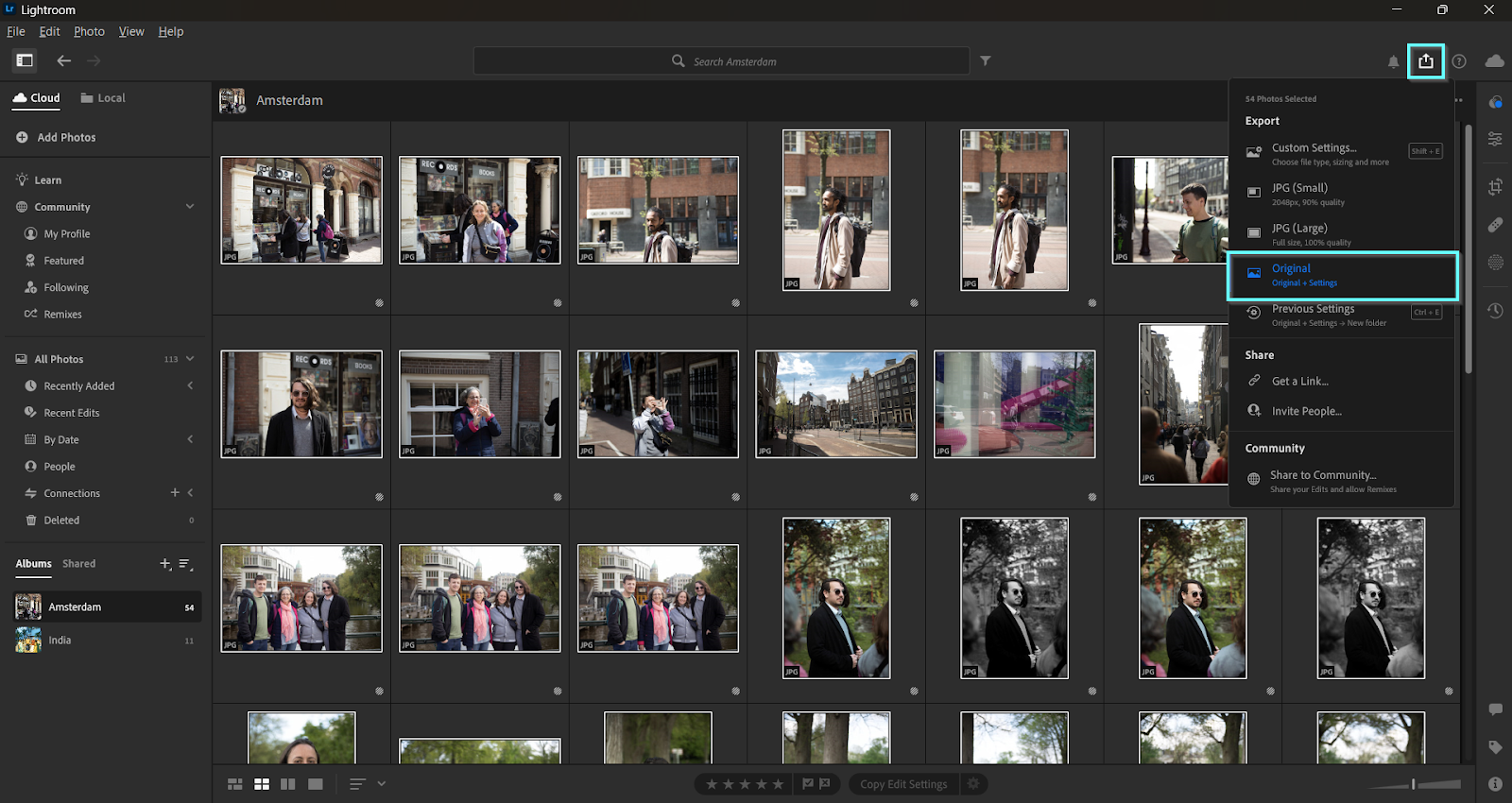The image size is (1512, 803).
Task: Choose Original export option
Action: [1342, 275]
